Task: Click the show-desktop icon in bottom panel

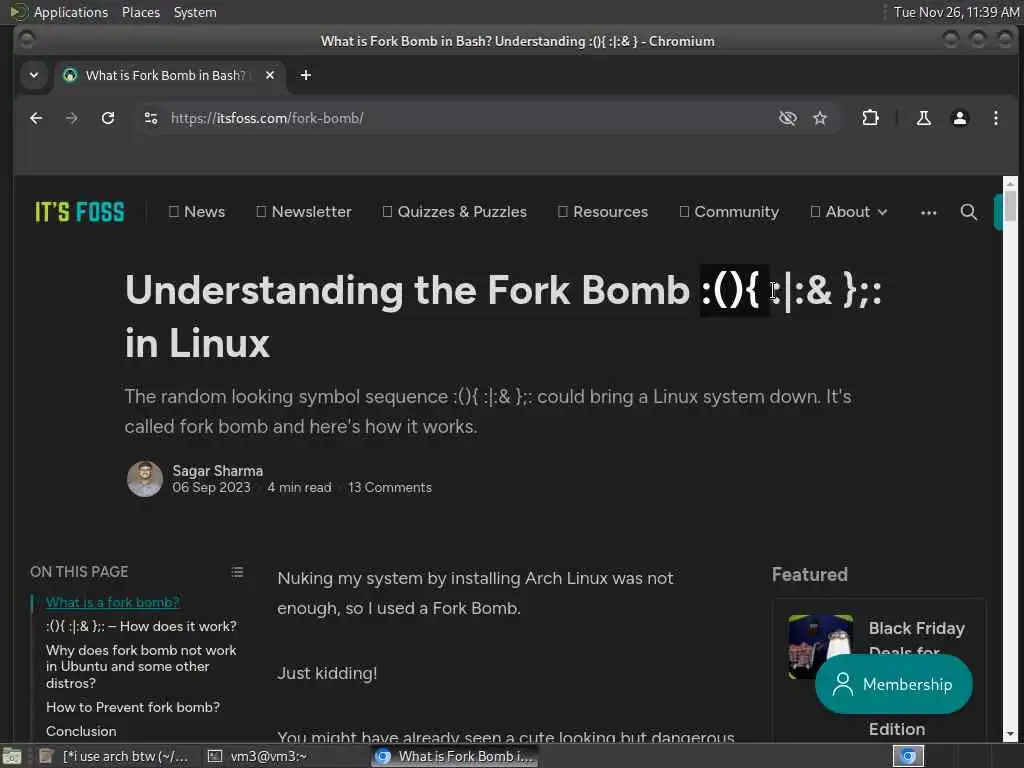Action: (x=12, y=756)
